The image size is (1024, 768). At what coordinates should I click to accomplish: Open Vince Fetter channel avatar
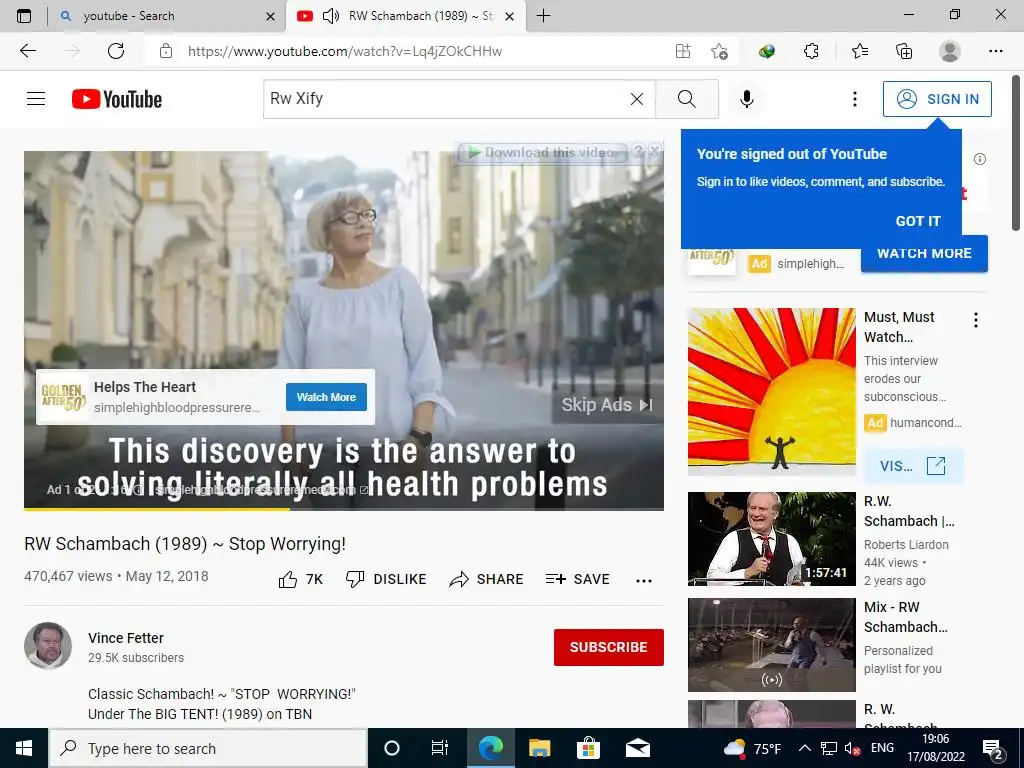pyautogui.click(x=48, y=646)
